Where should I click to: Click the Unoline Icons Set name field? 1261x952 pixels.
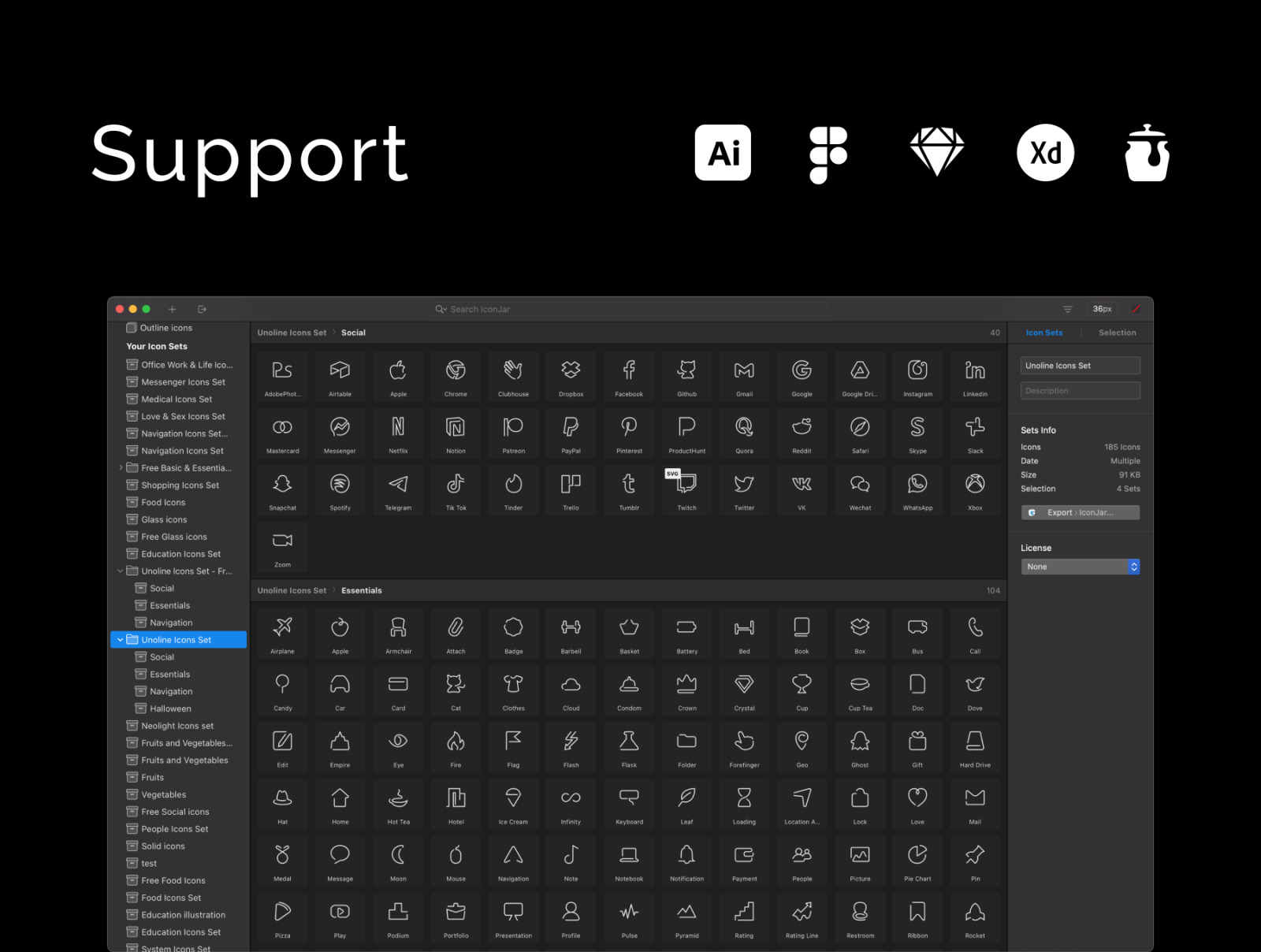point(1080,366)
